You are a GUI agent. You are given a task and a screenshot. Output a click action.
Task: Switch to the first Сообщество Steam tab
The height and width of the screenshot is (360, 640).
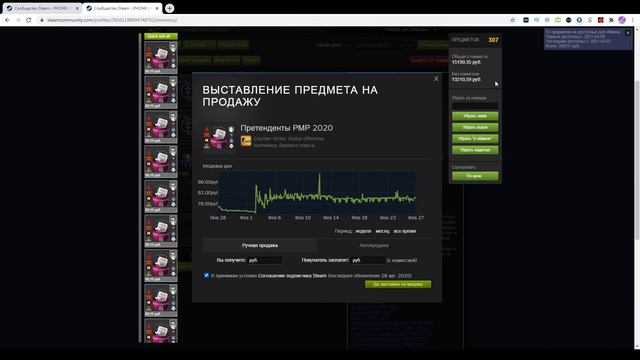point(42,8)
